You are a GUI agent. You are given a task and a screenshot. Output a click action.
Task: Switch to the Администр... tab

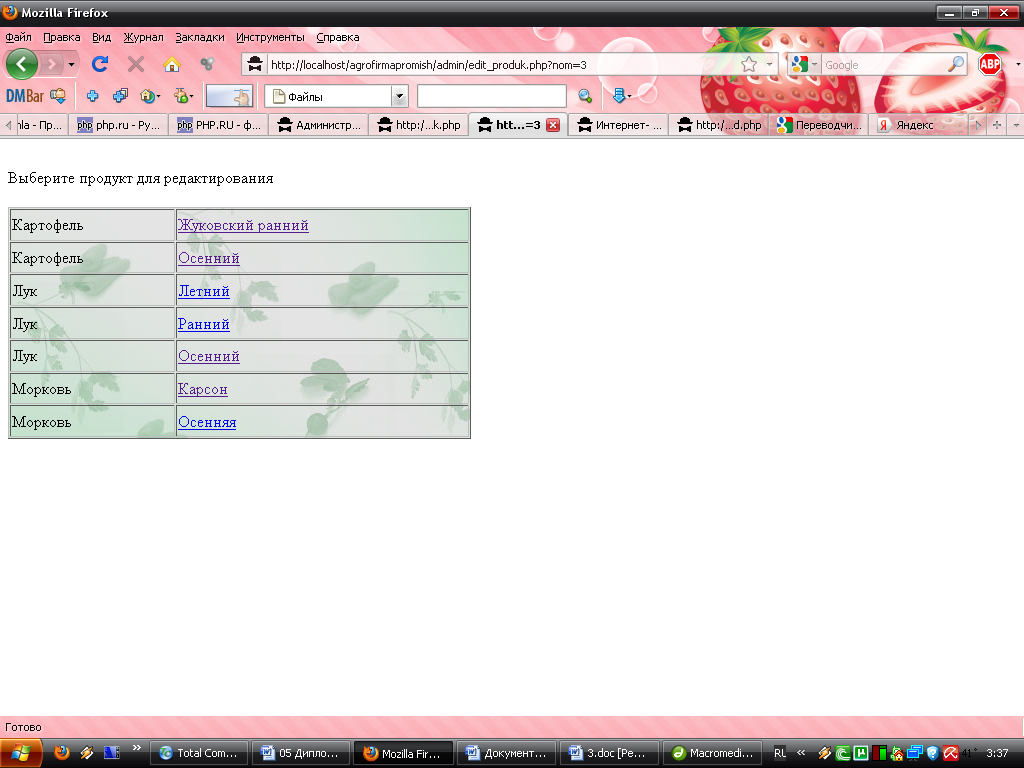(319, 125)
